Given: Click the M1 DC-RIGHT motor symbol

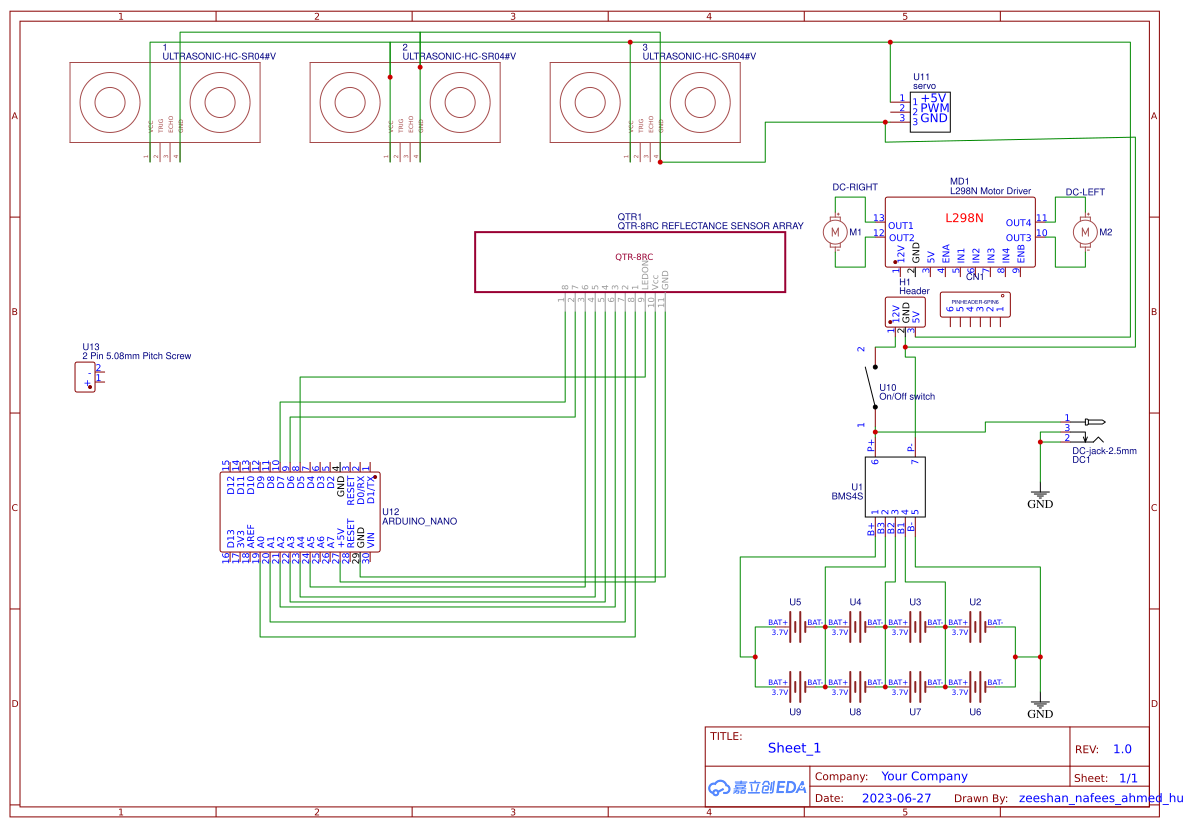Looking at the screenshot, I should (835, 232).
